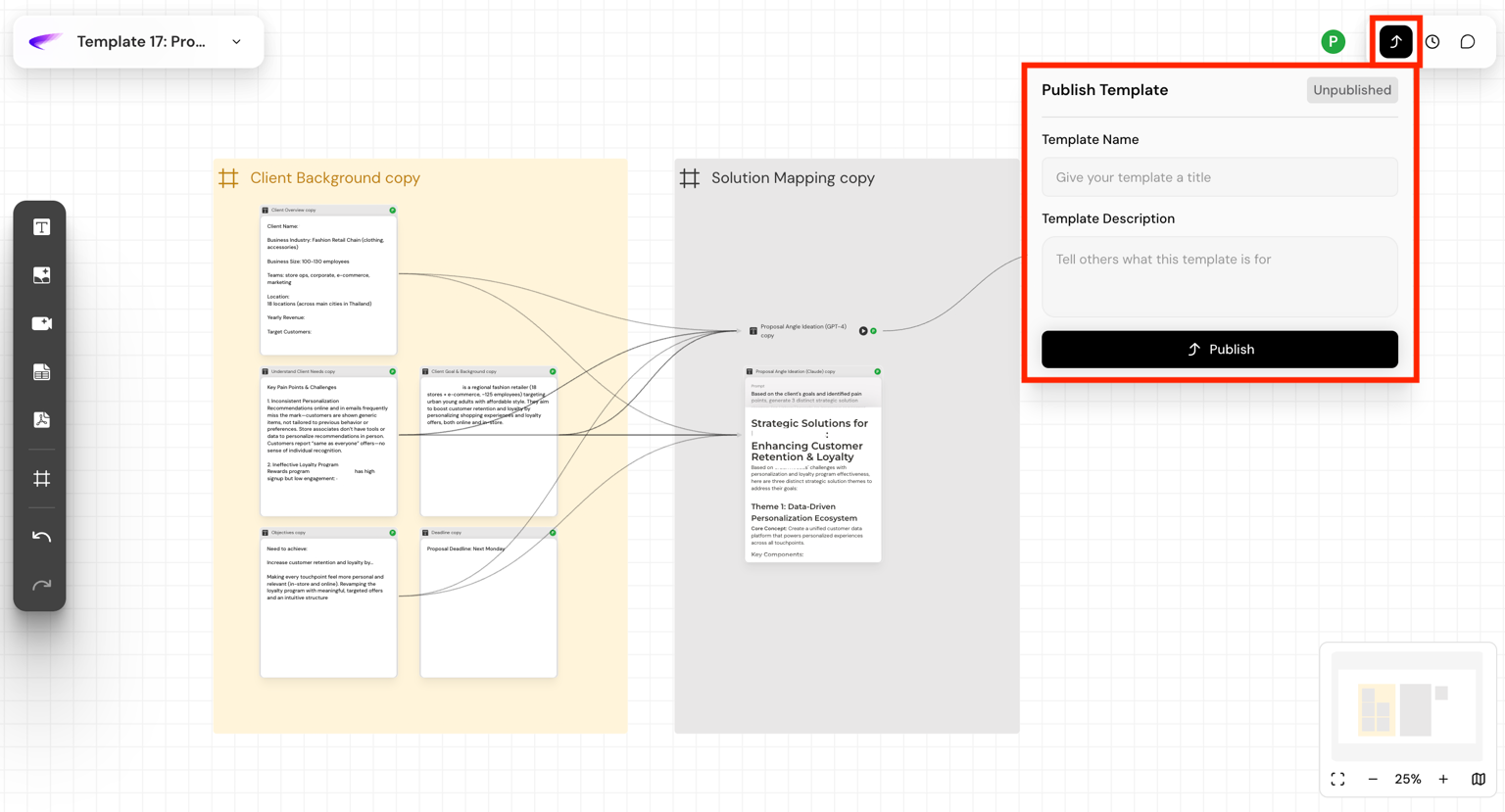Expand the Template 17 title dropdown
The image size is (1505, 812).
pyautogui.click(x=236, y=42)
